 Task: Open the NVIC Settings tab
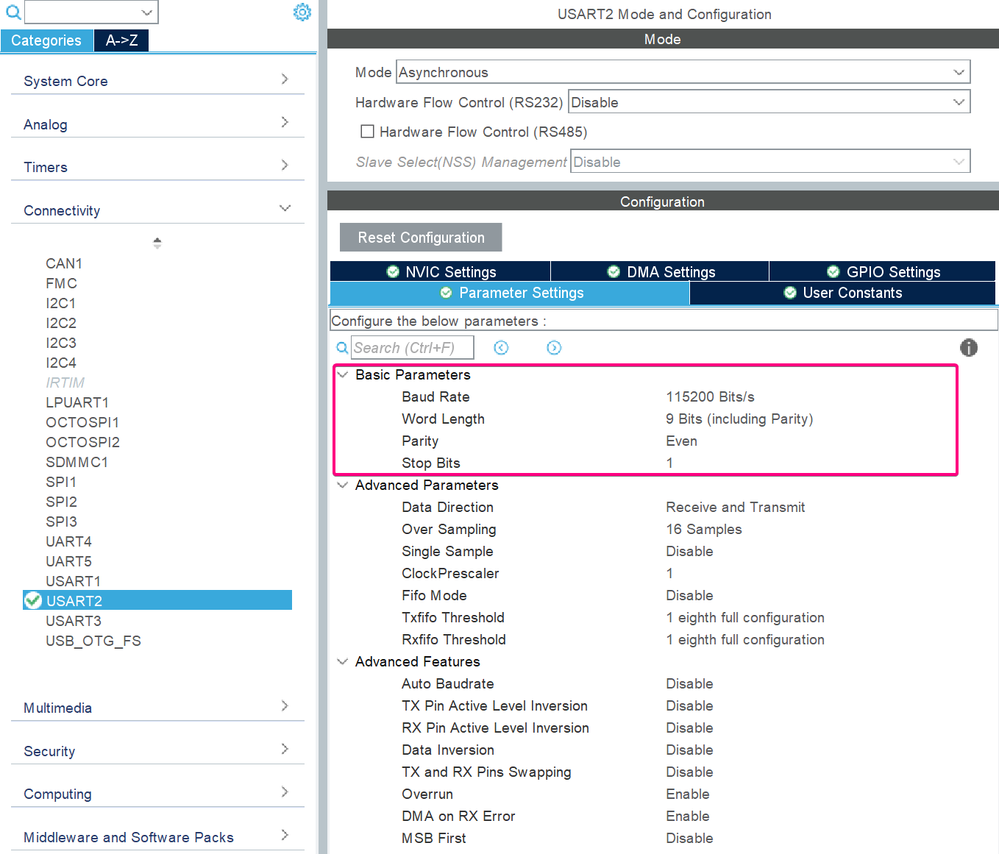pos(440,271)
